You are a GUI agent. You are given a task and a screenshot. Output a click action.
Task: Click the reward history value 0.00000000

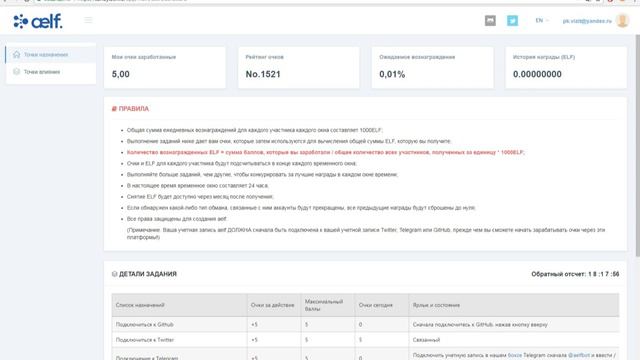[x=537, y=74]
